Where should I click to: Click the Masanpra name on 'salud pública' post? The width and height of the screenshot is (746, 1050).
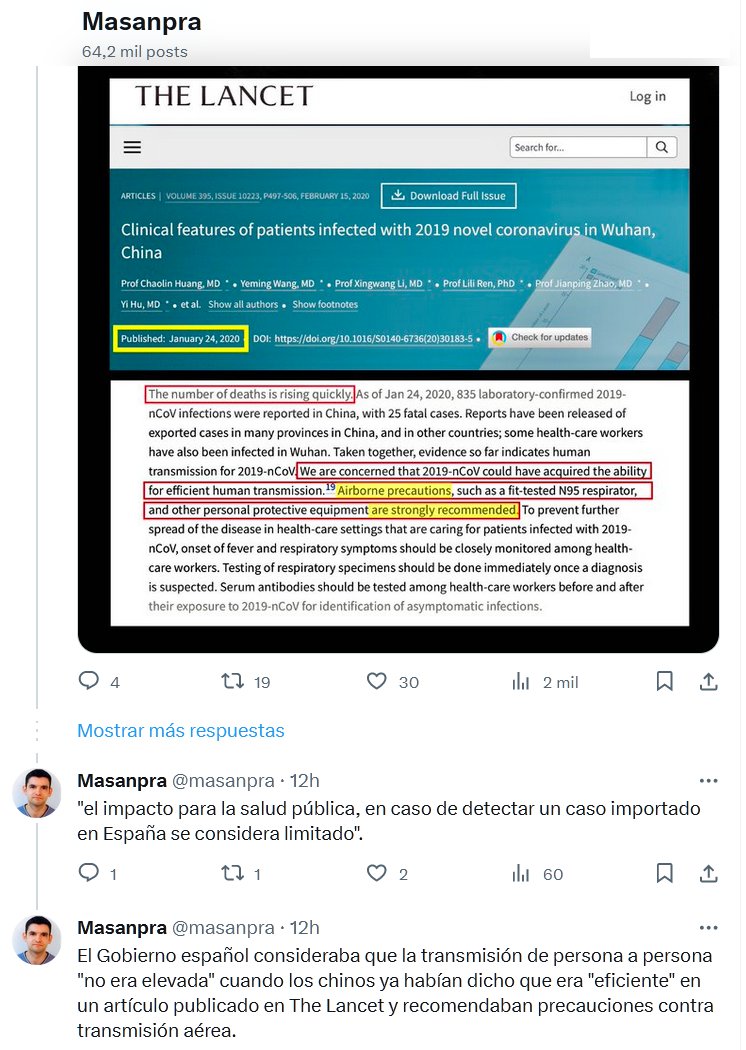click(122, 781)
